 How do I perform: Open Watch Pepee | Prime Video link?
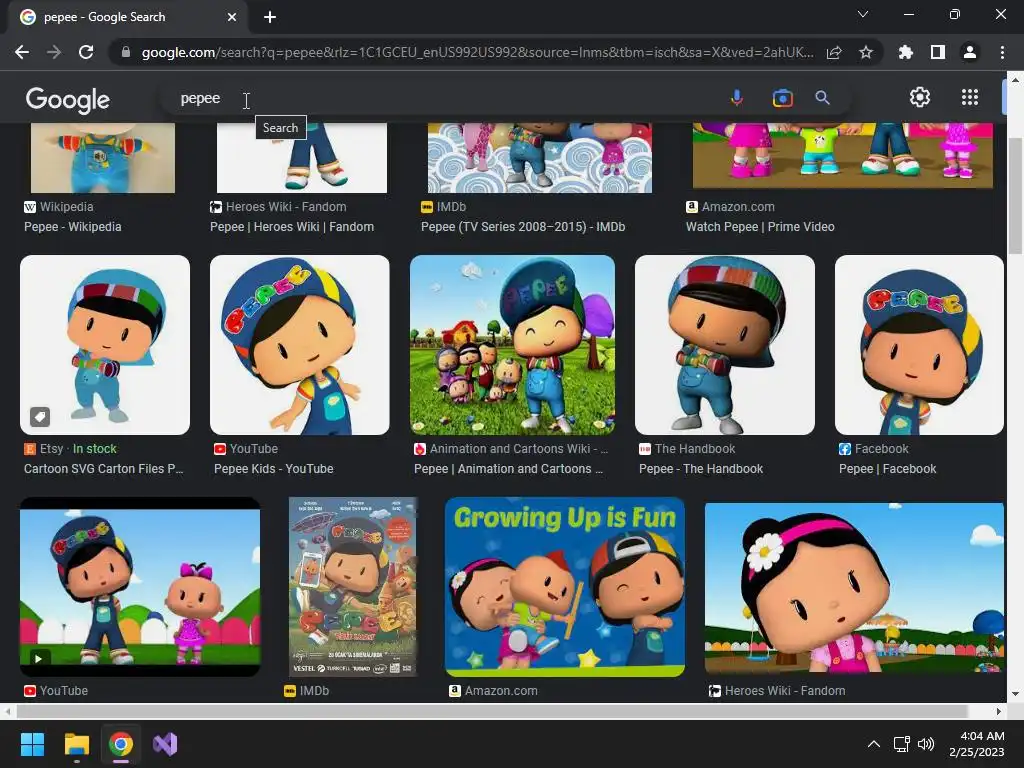760,227
